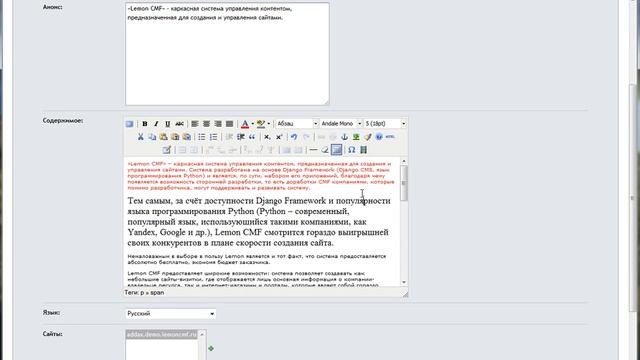Insert special character omega icon
The height and width of the screenshot is (360, 640).
(351, 150)
